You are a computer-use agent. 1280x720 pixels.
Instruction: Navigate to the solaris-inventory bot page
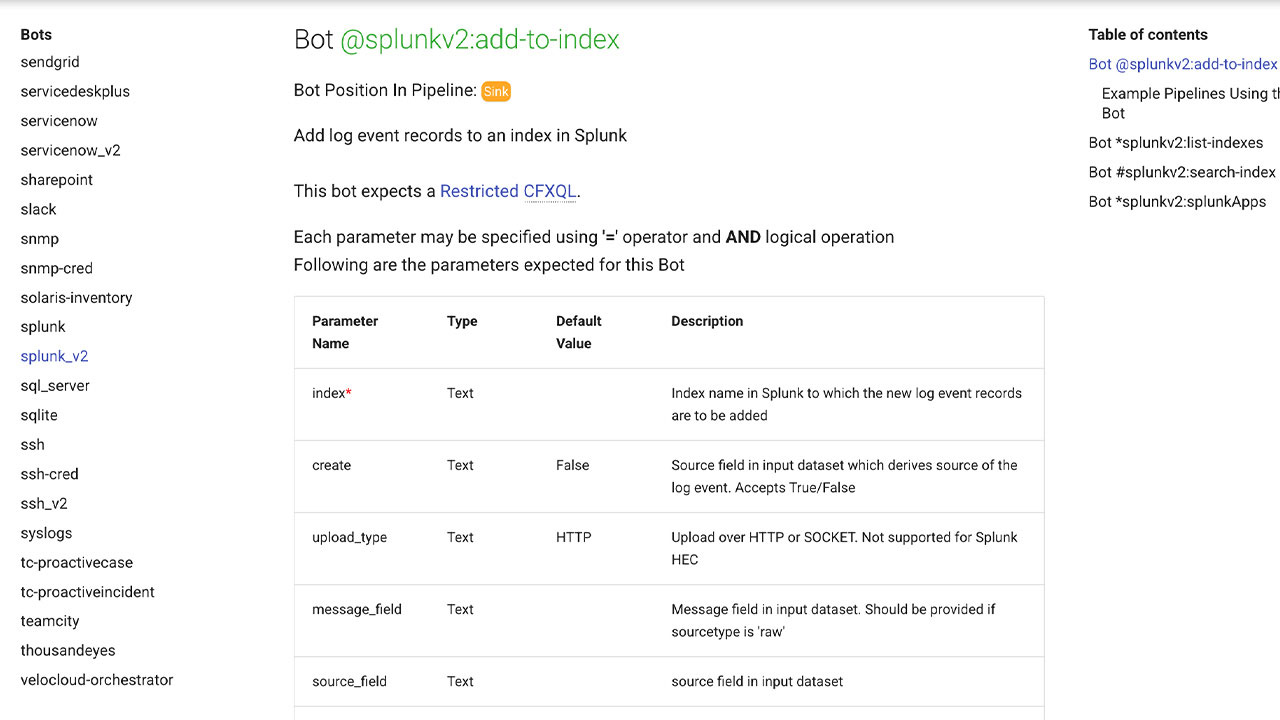76,297
